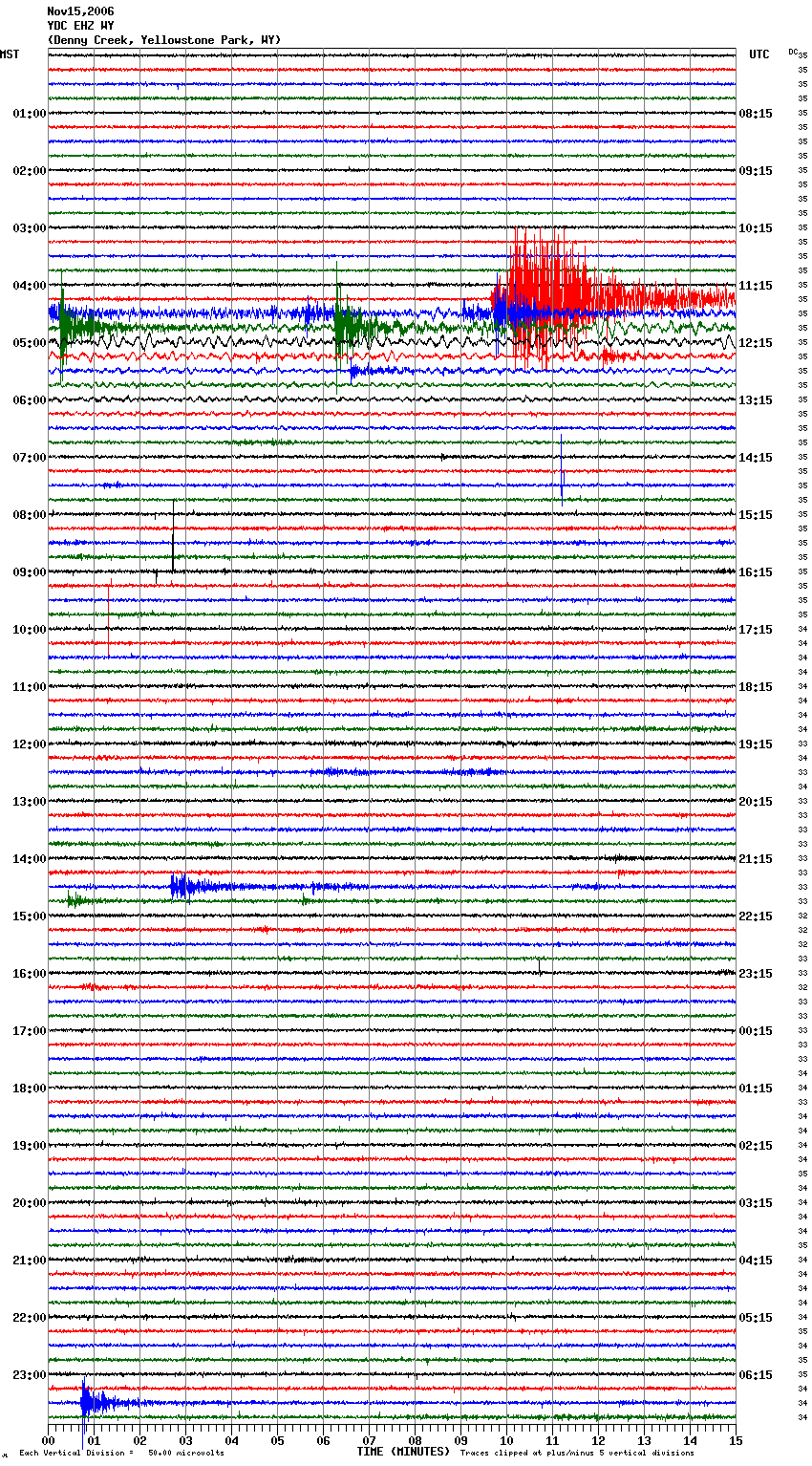Select the 23:00 MST row label
This screenshot has width=812, height=1466.
[30, 1375]
